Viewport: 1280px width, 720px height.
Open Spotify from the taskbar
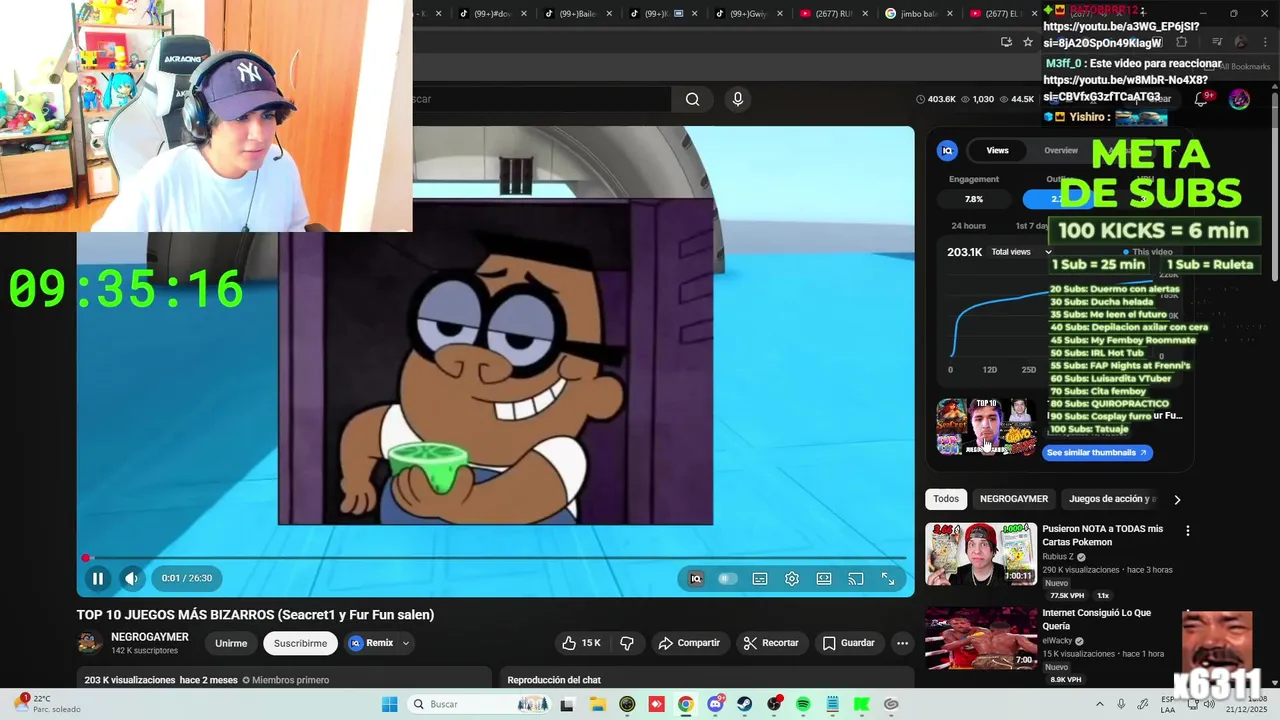803,704
